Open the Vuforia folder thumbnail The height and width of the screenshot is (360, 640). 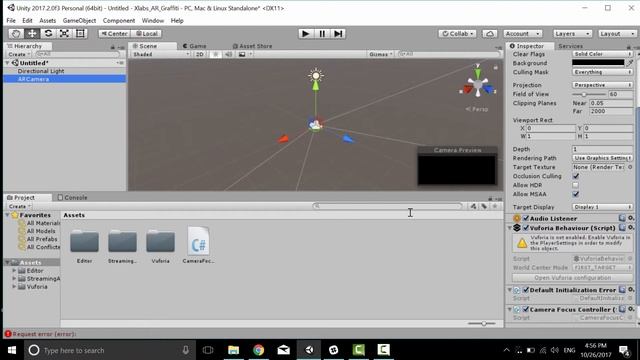pos(160,242)
